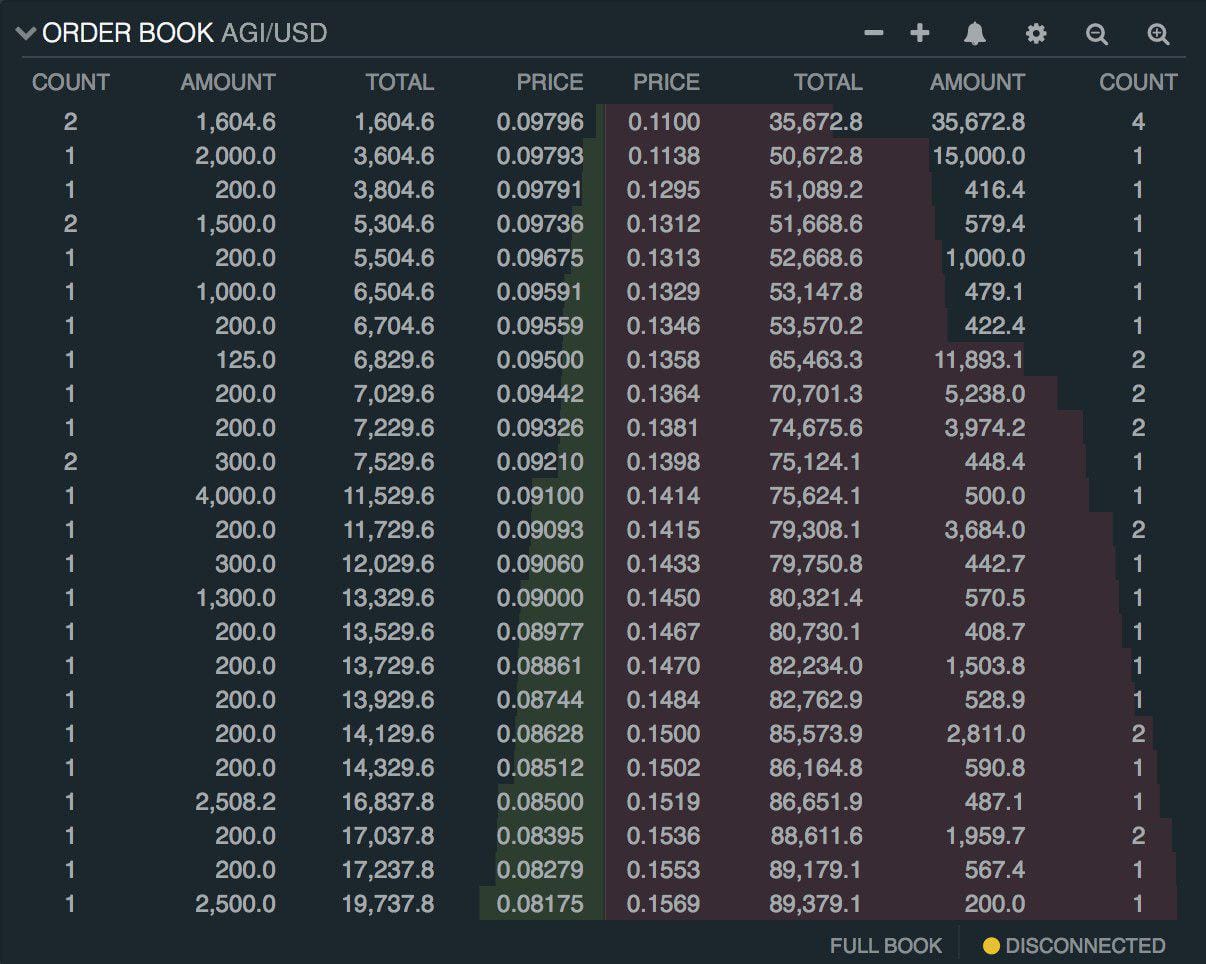The width and height of the screenshot is (1206, 964).
Task: Select bid price 0.08175
Action: point(540,904)
